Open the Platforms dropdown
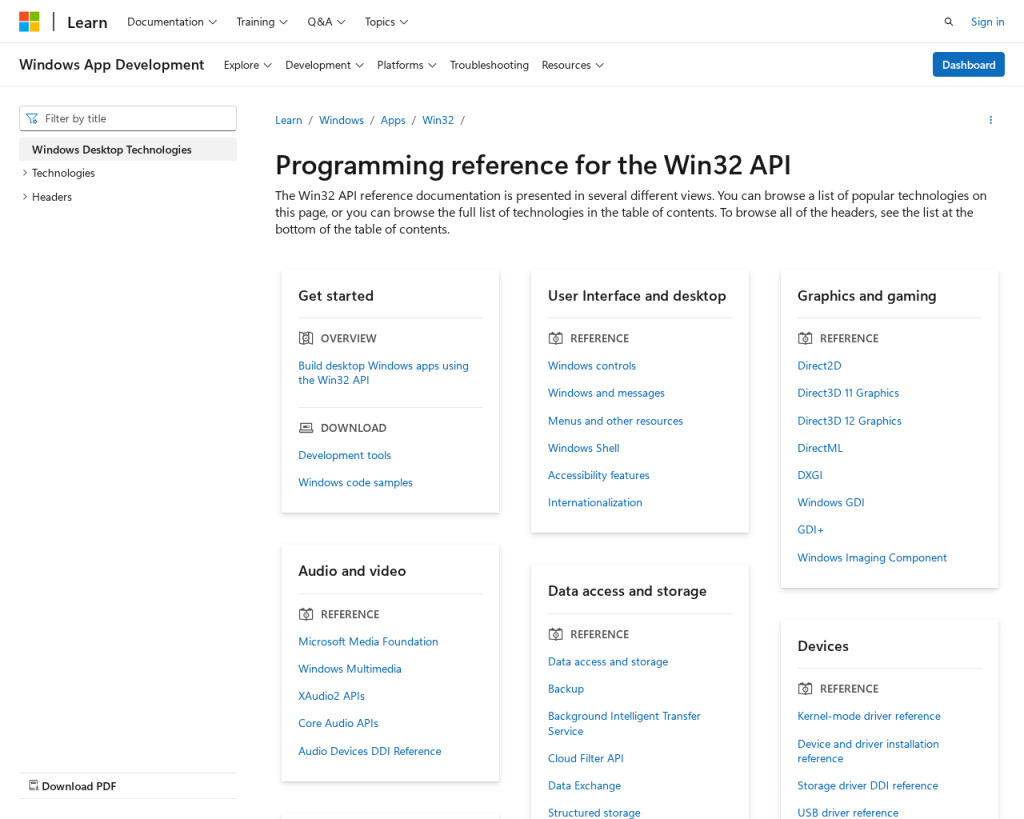The width and height of the screenshot is (1024, 819). [406, 65]
